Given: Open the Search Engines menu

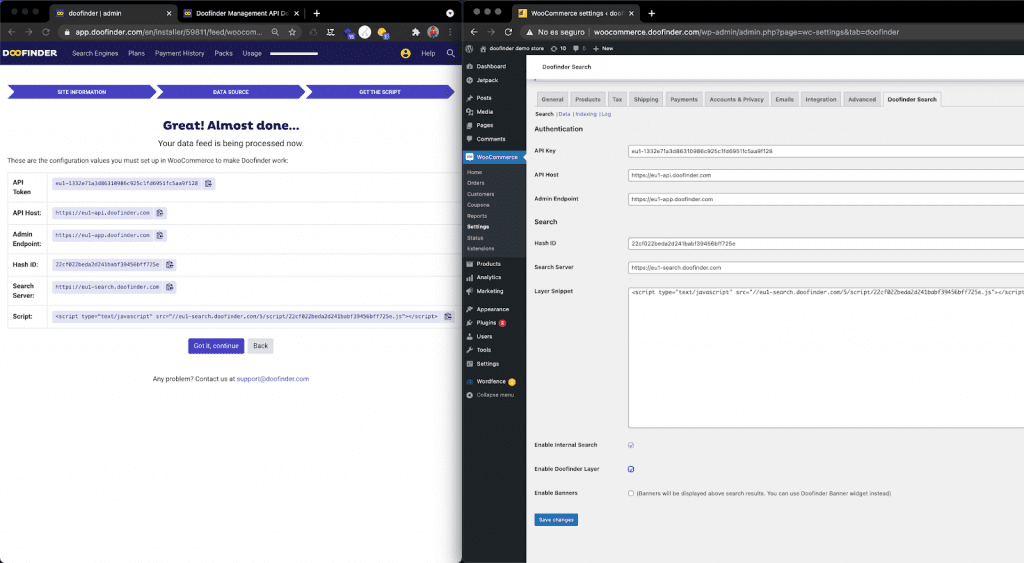Looking at the screenshot, I should [x=96, y=53].
